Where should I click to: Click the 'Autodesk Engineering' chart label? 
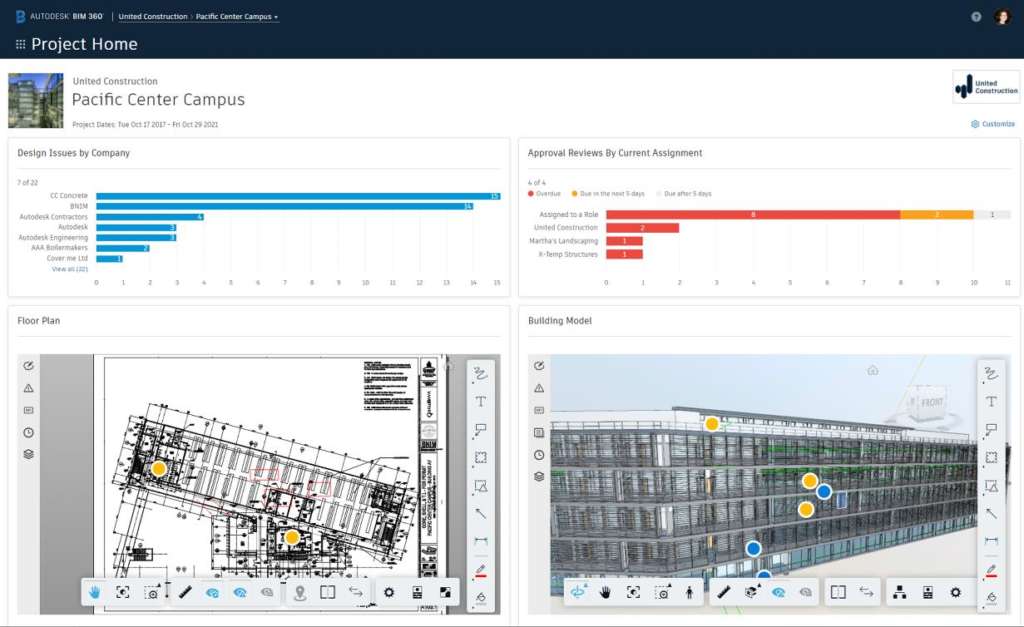pos(53,238)
